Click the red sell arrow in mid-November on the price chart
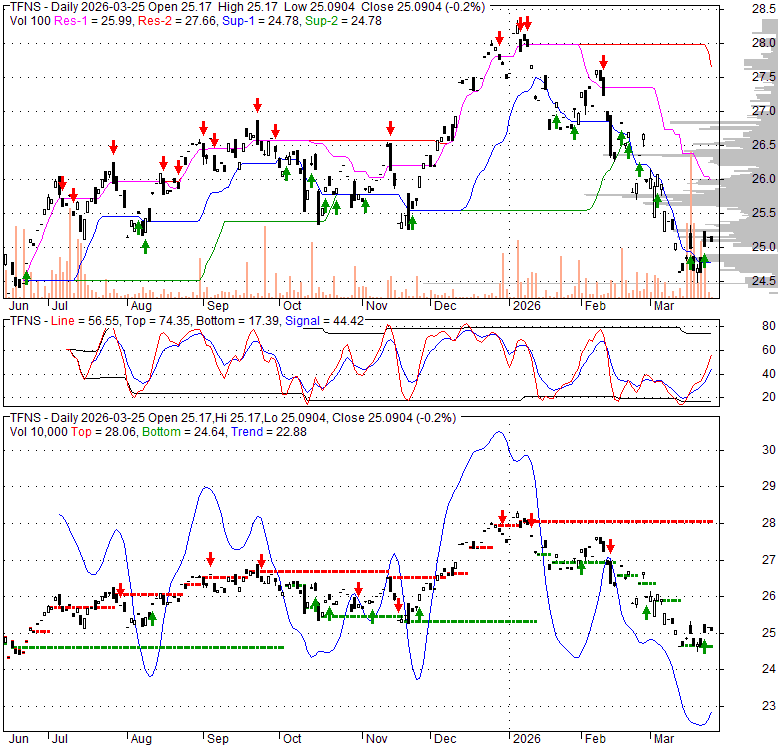780x745 pixels. (x=391, y=128)
